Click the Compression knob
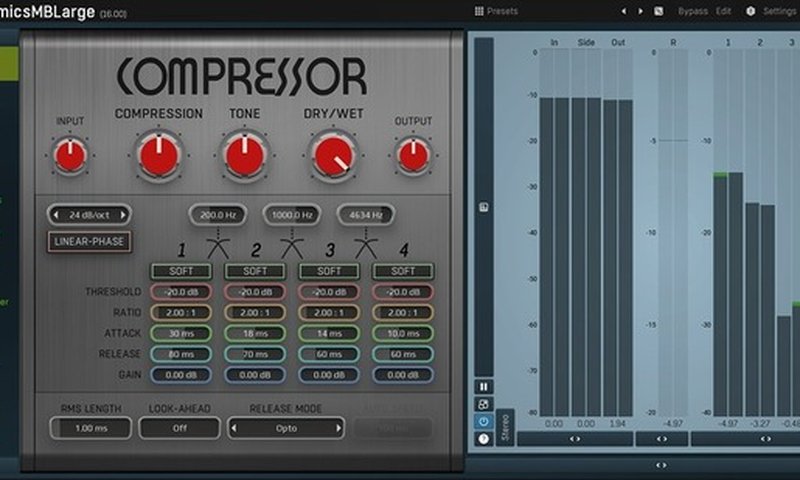This screenshot has width=800, height=480. (158, 155)
